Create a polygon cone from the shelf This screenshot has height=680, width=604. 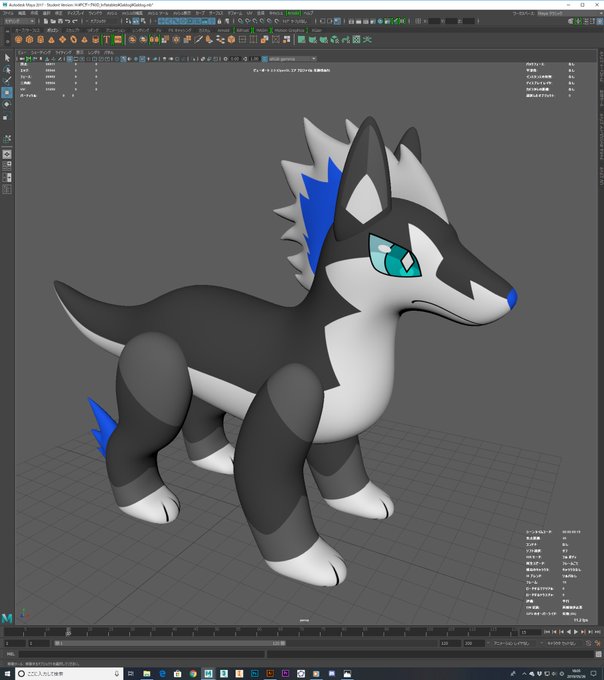click(51, 39)
